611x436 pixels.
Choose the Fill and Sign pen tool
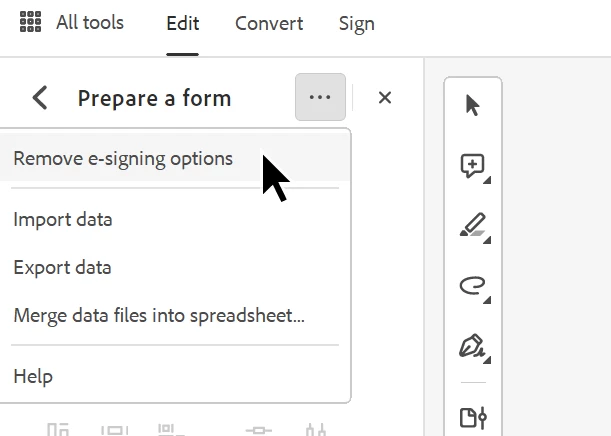[471, 346]
